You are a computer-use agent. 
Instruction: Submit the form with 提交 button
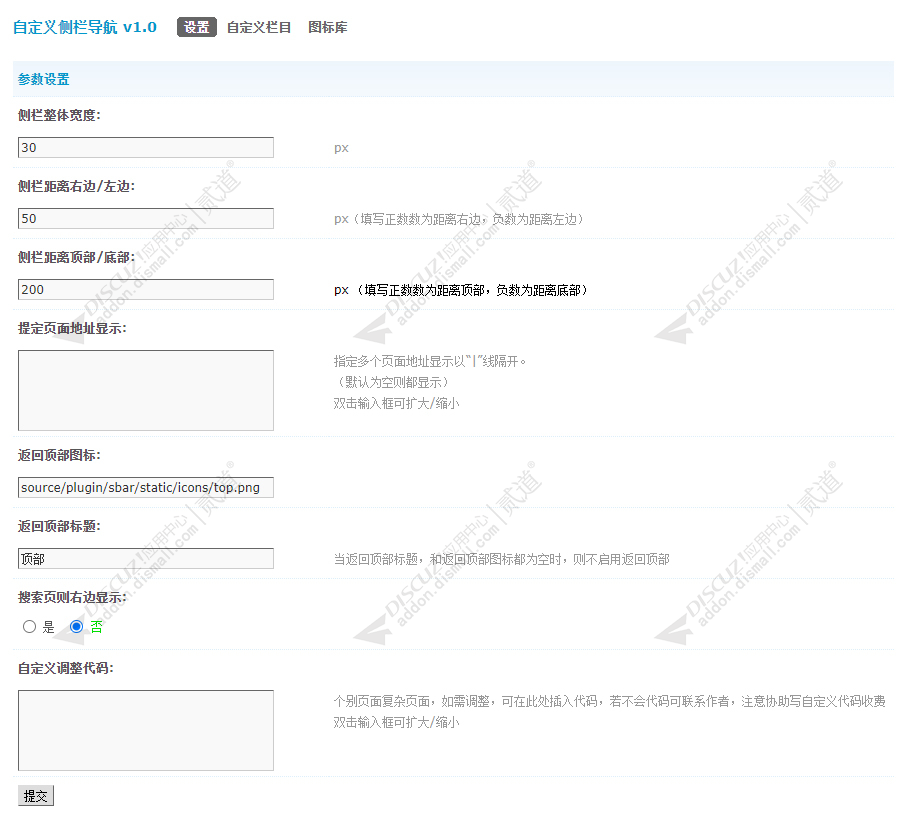click(36, 796)
